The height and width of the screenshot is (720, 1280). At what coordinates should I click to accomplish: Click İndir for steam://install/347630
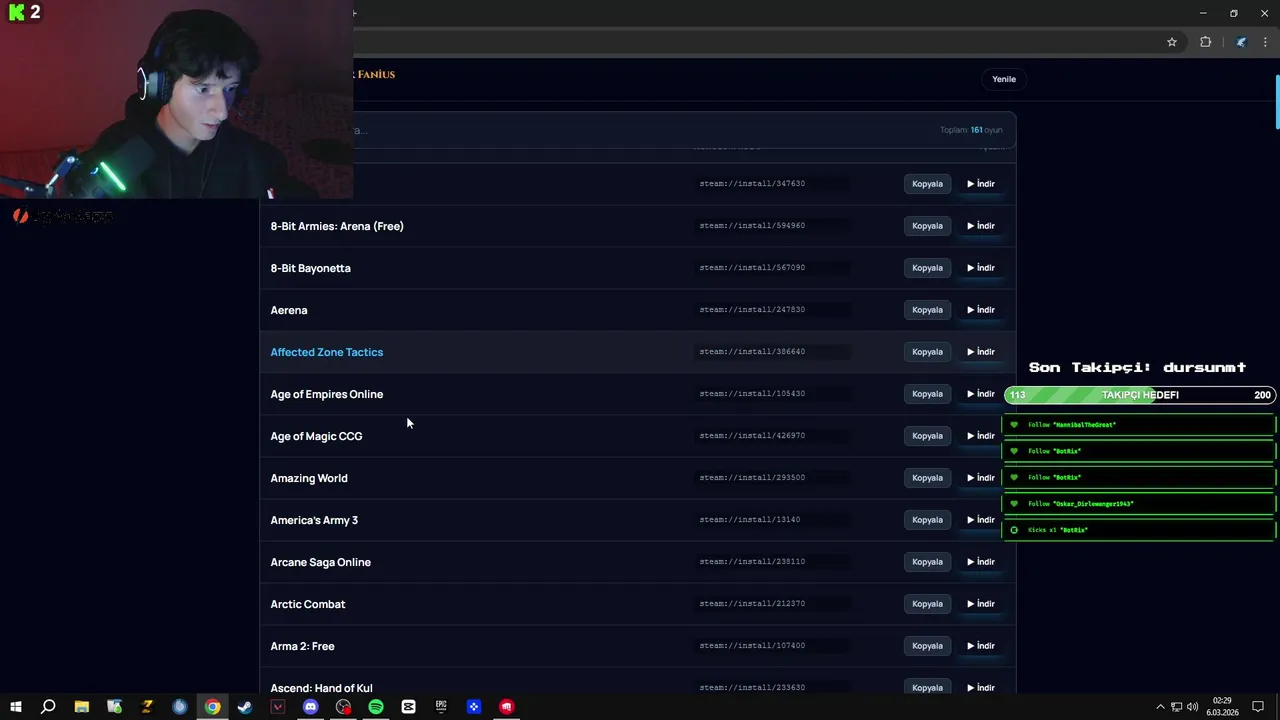(981, 184)
